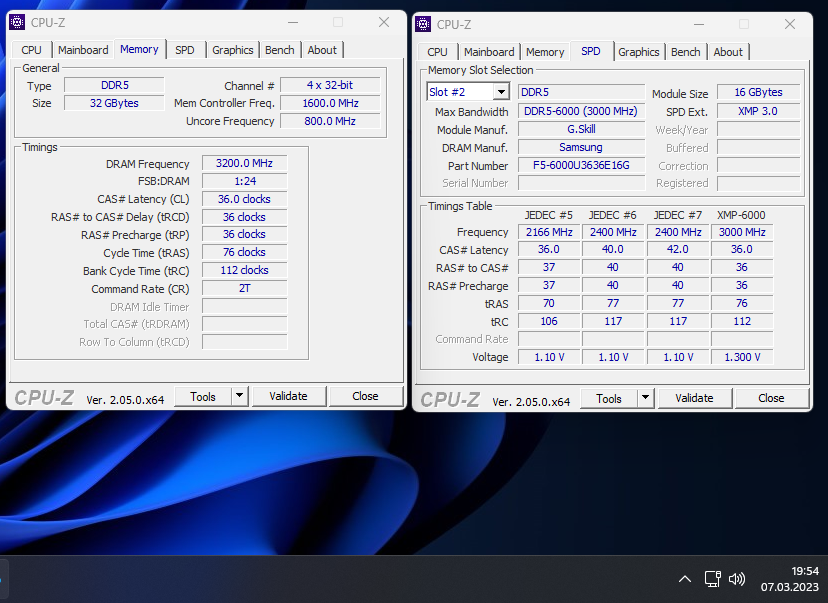Image resolution: width=828 pixels, height=603 pixels.
Task: Open Bench tab in left CPU-Z window
Action: click(x=279, y=50)
